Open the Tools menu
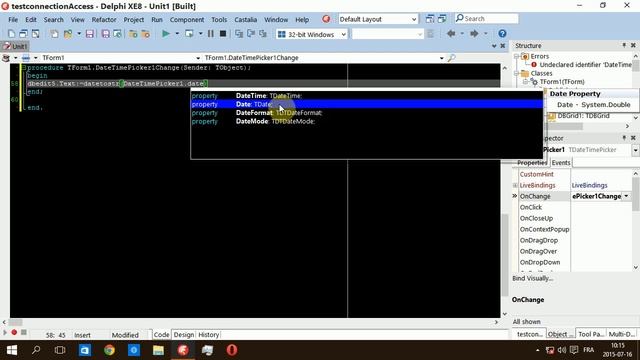This screenshot has height=360, width=640. point(219,20)
